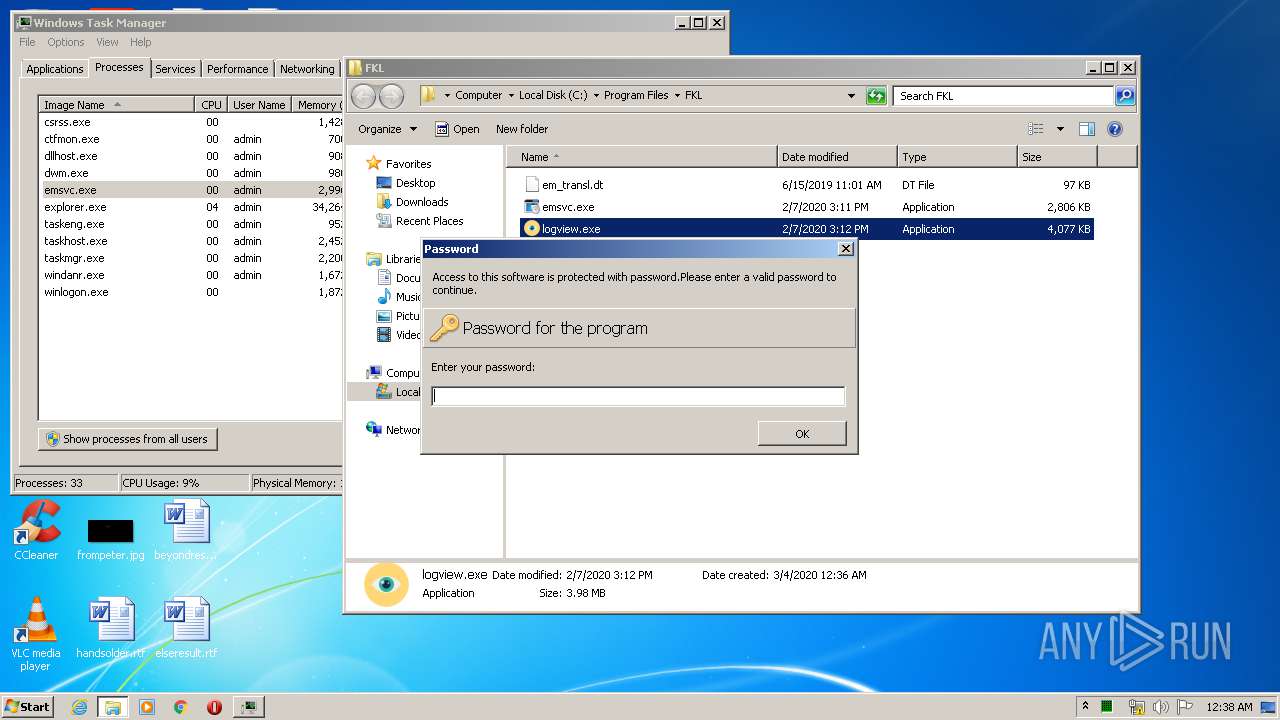Viewport: 1280px width, 720px height.
Task: Click OK in the Password dialog
Action: point(802,433)
